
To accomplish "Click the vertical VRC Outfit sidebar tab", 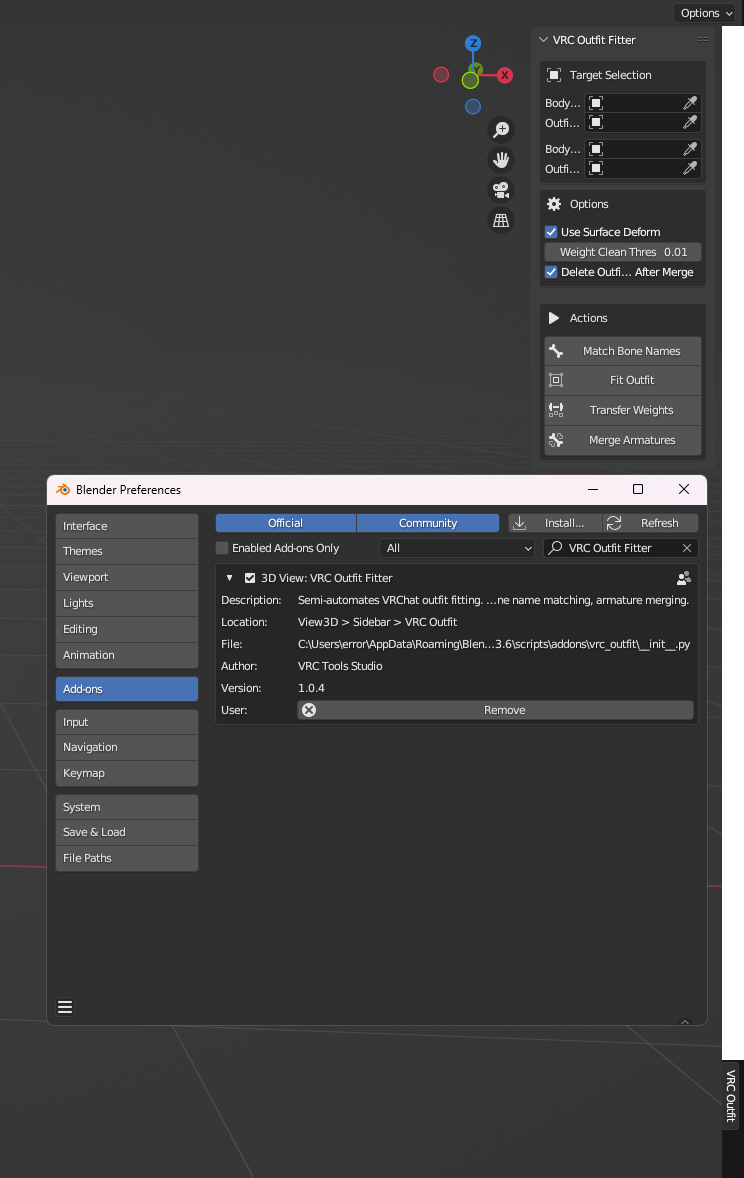I will tap(730, 1095).
